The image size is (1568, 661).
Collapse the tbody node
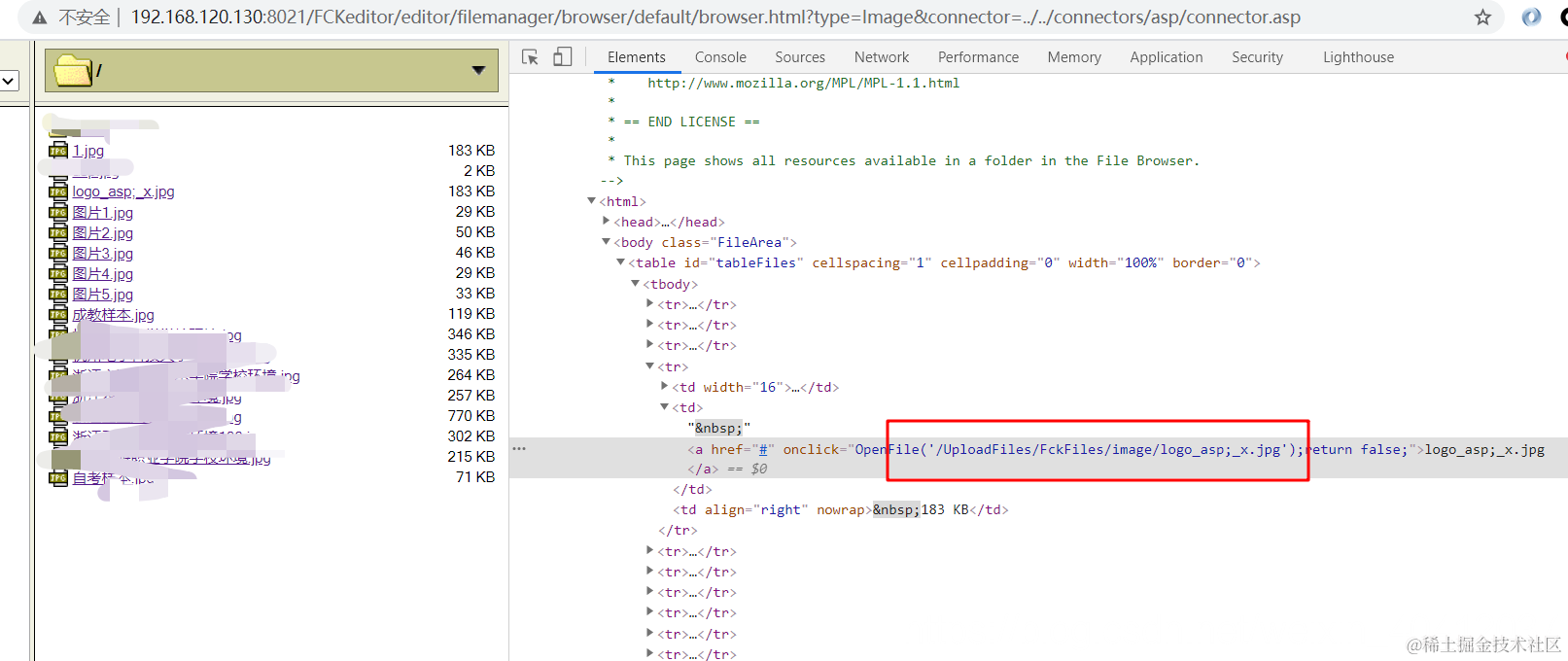point(636,284)
